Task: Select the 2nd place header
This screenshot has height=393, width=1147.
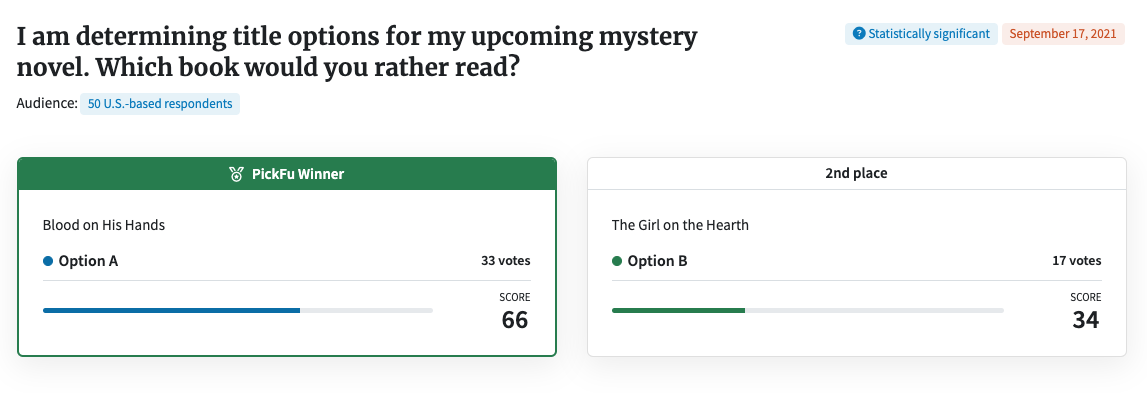Action: (857, 174)
